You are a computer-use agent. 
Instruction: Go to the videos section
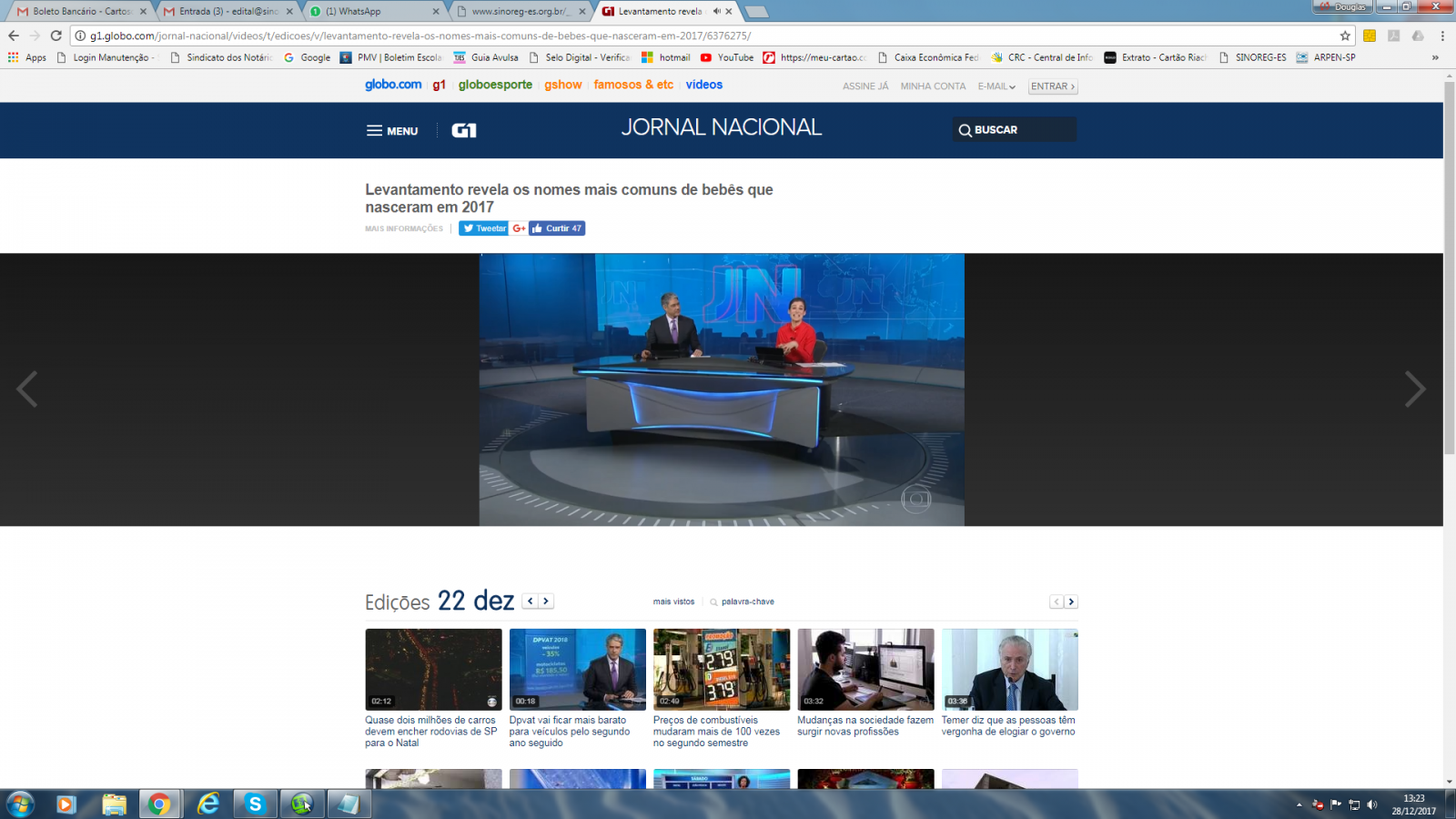click(x=704, y=85)
